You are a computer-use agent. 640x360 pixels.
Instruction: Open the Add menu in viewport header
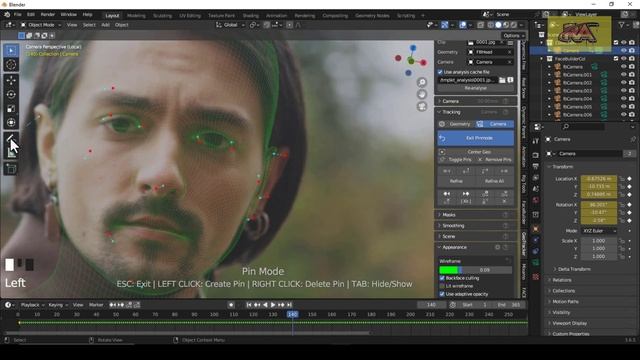point(105,25)
